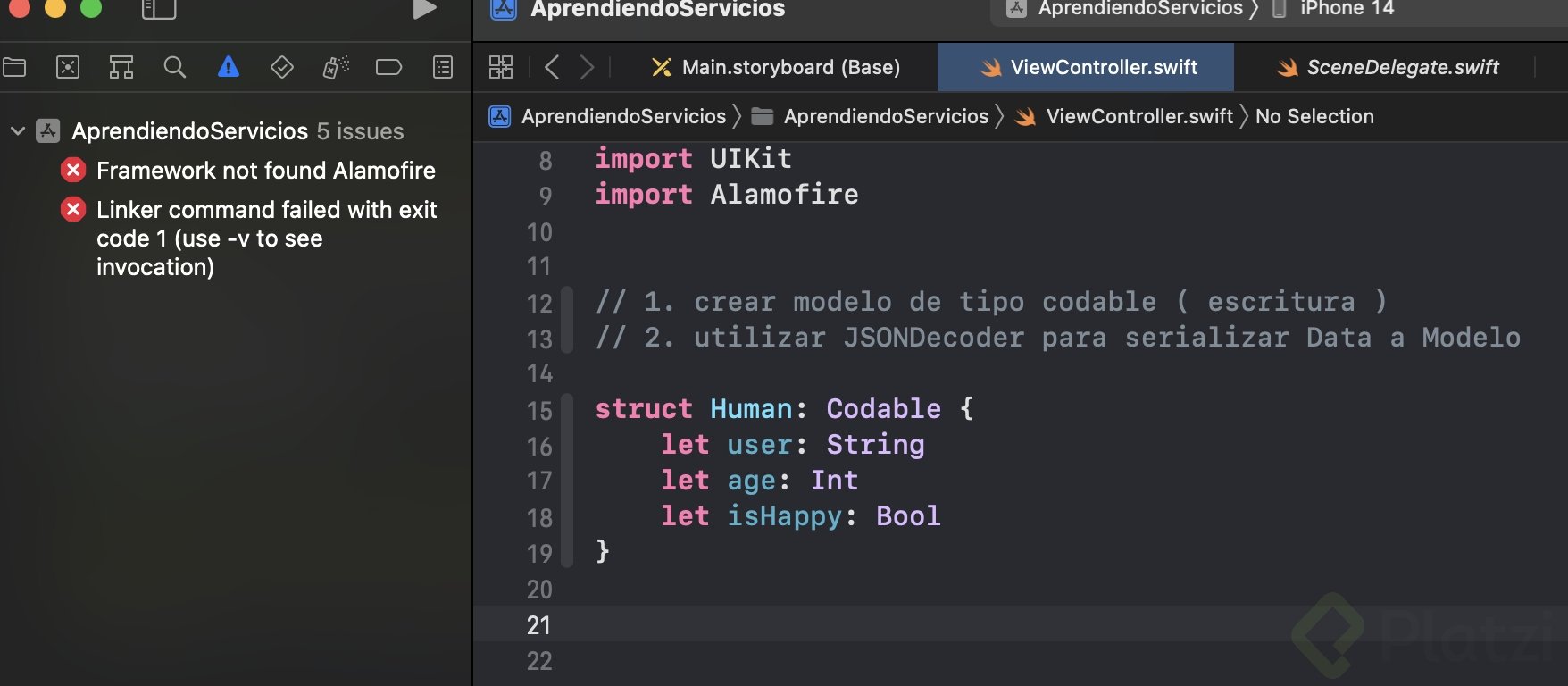1568x686 pixels.
Task: Click line number 9 in the gutter
Action: pos(546,196)
